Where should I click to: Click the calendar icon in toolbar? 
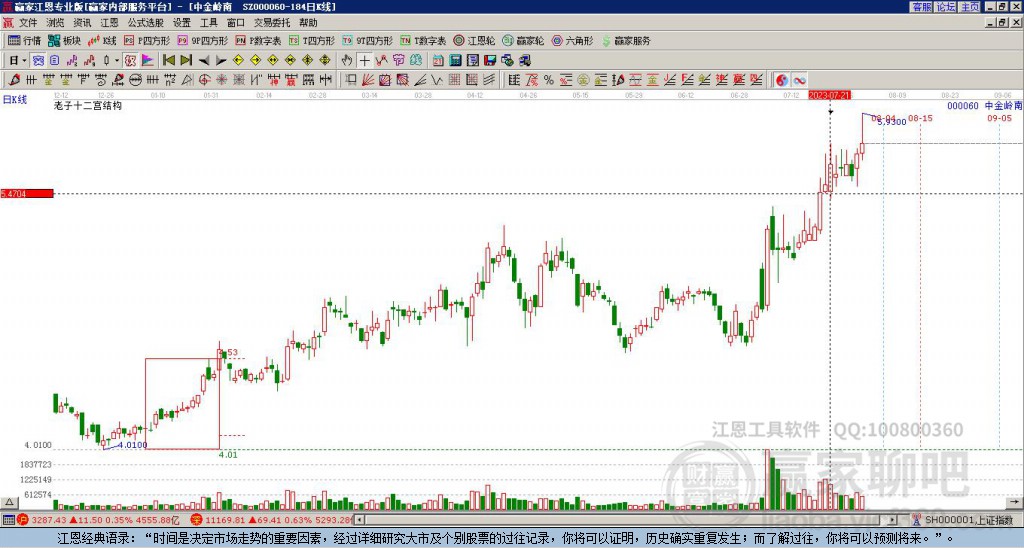(x=438, y=61)
